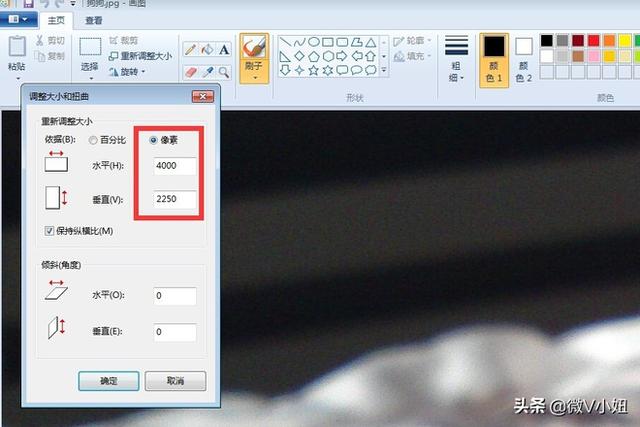
Task: Click the 确定 button
Action: click(109, 381)
